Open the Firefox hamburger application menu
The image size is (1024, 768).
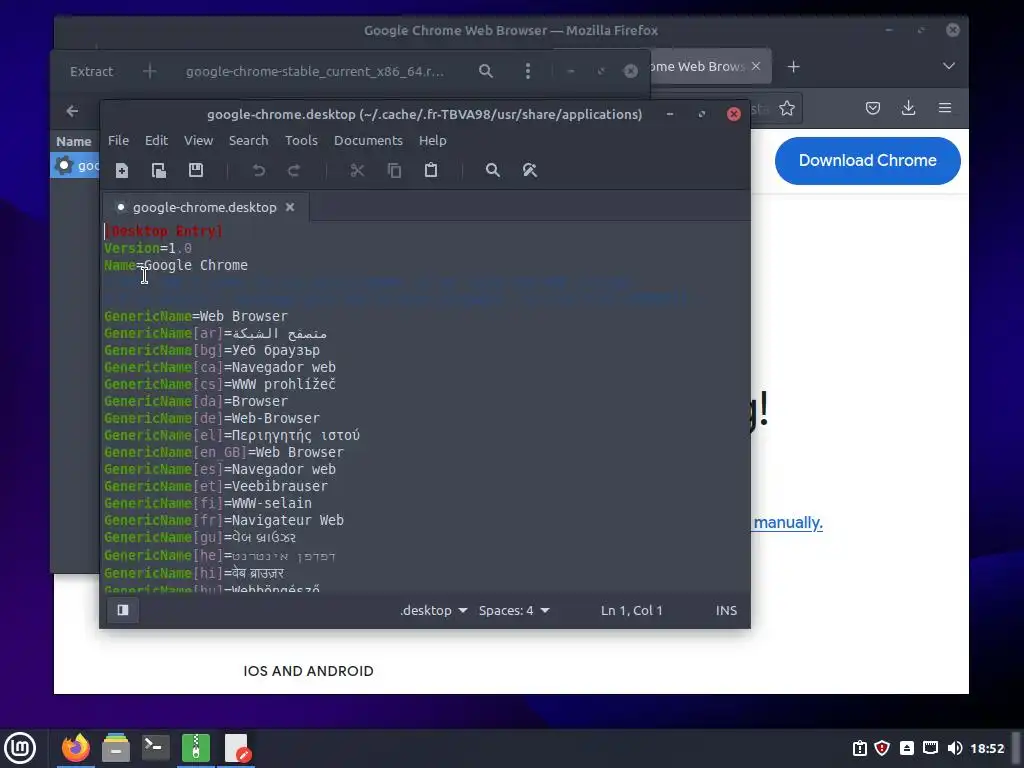pos(944,108)
